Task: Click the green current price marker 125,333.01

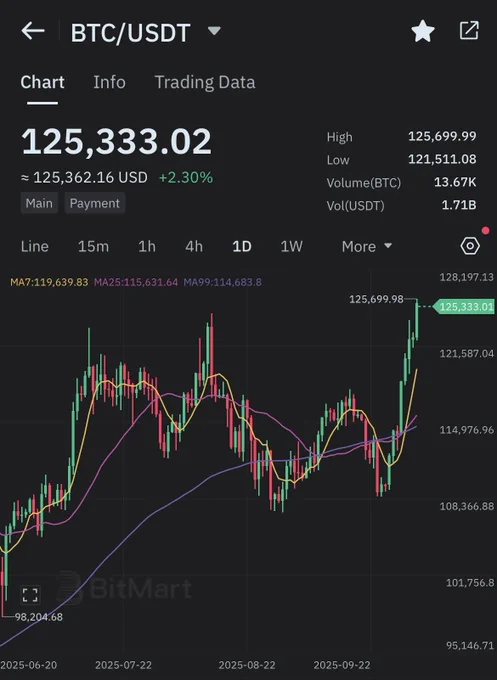Action: (464, 307)
